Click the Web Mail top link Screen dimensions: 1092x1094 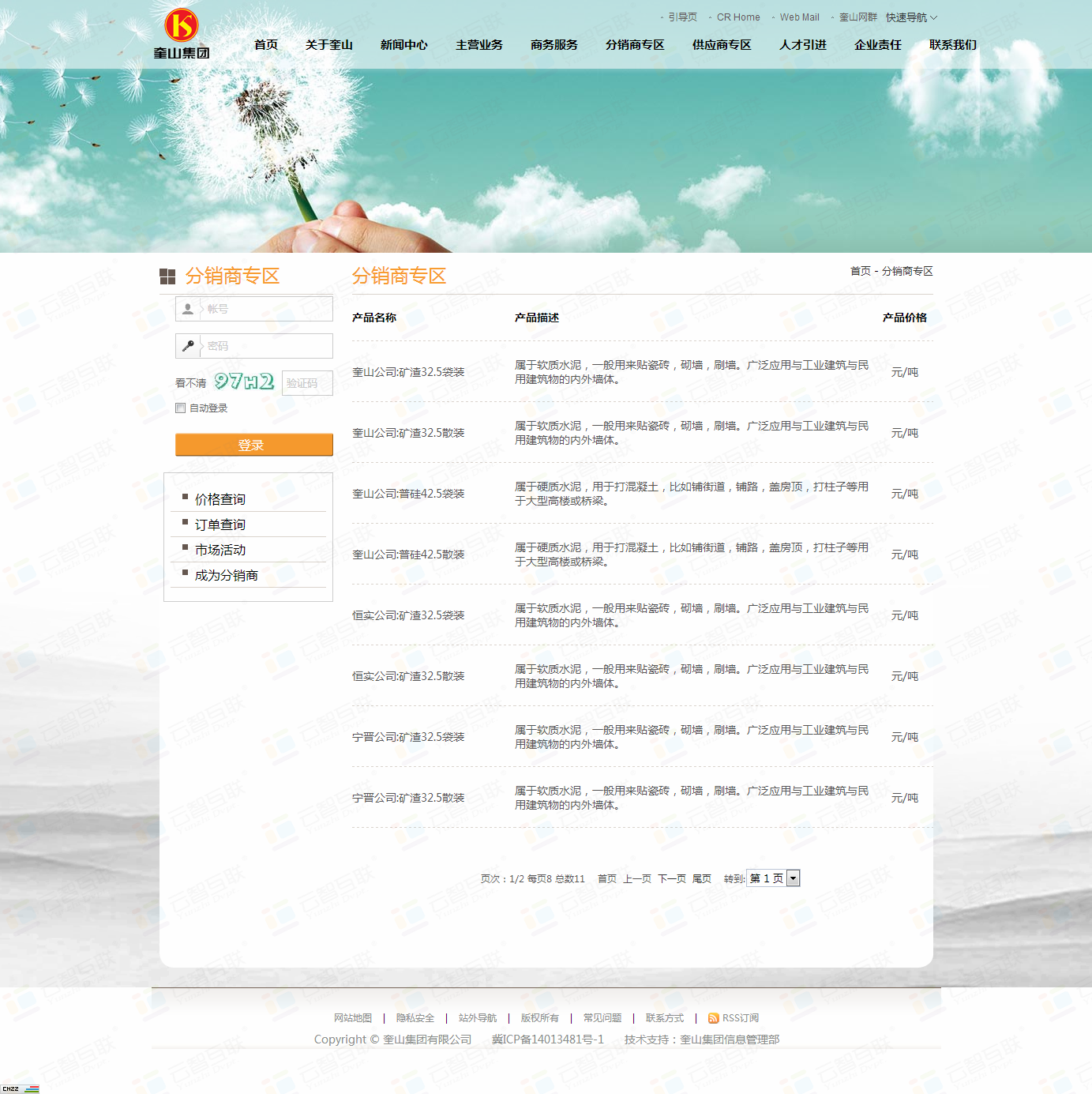pyautogui.click(x=799, y=17)
